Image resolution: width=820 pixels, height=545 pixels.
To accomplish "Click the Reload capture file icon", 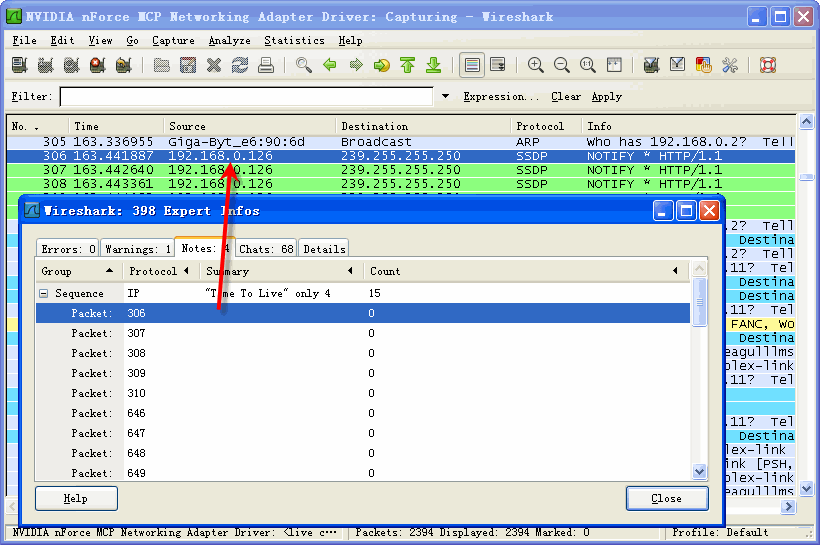I will click(240, 66).
